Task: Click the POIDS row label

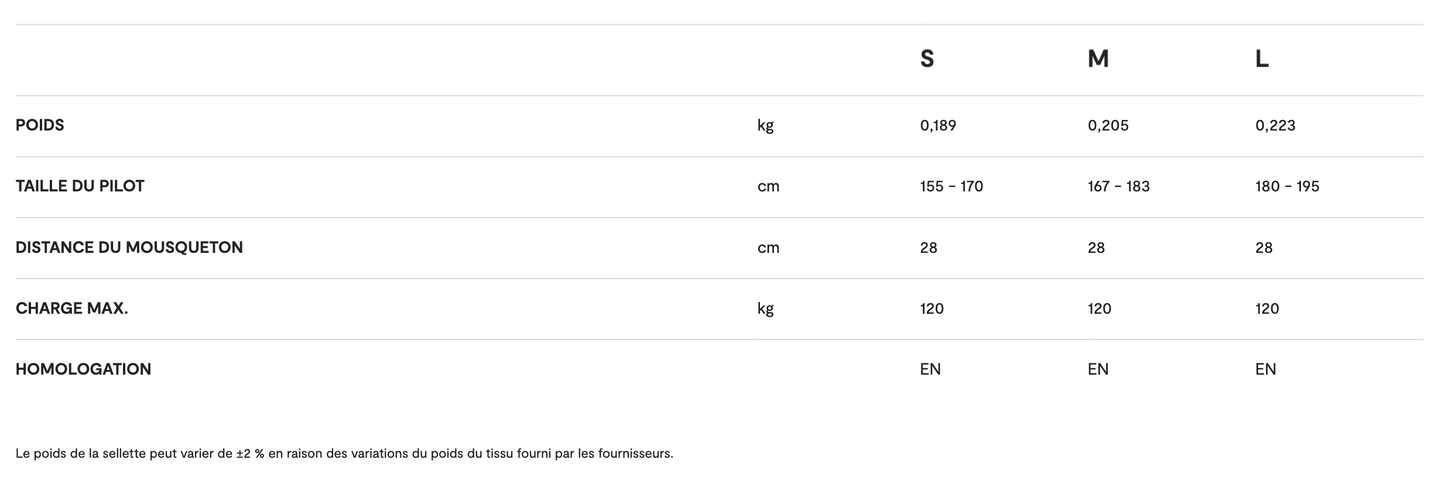Action: [x=40, y=125]
